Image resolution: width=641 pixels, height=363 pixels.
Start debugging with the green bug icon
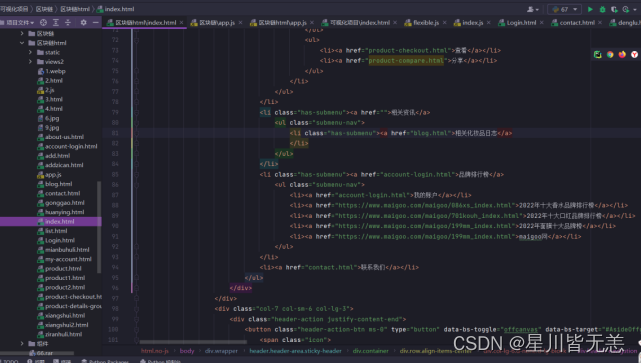point(602,9)
